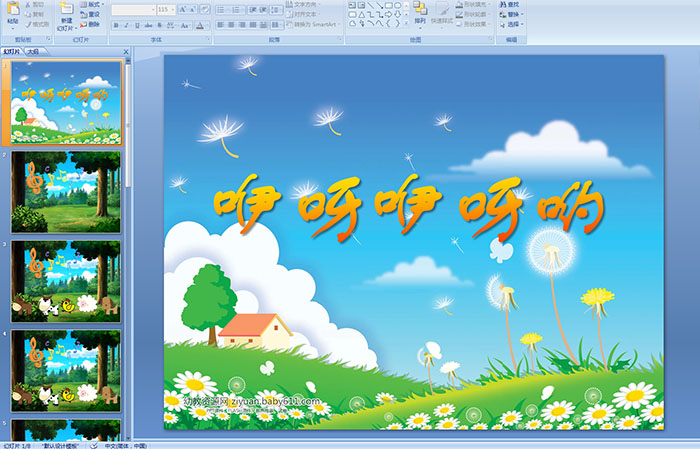Click the bullets list icon
Screen dimensions: 700x449
(222, 10)
